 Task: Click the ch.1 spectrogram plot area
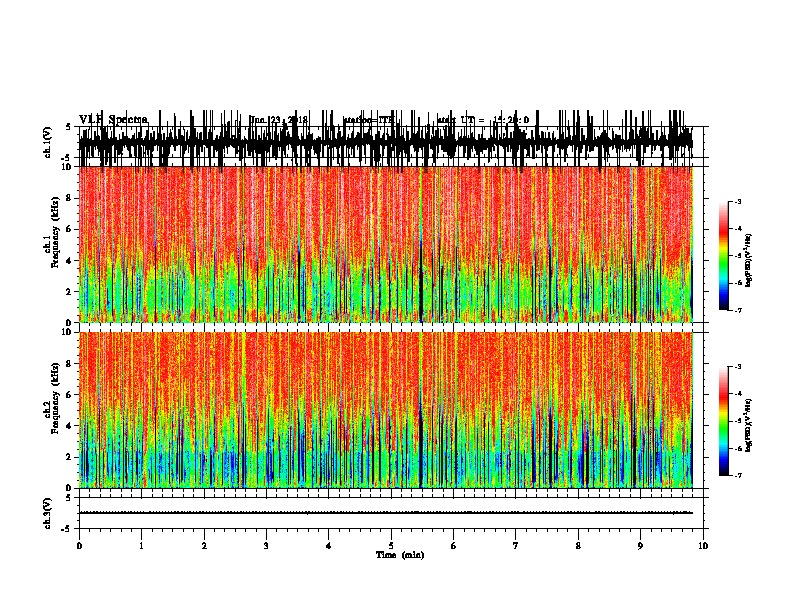(x=386, y=244)
